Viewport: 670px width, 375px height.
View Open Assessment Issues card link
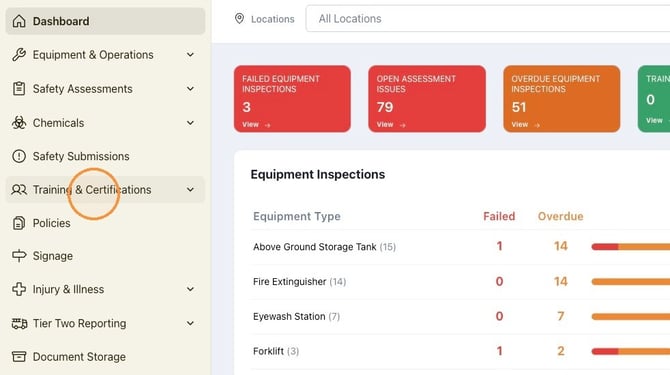[391, 125]
